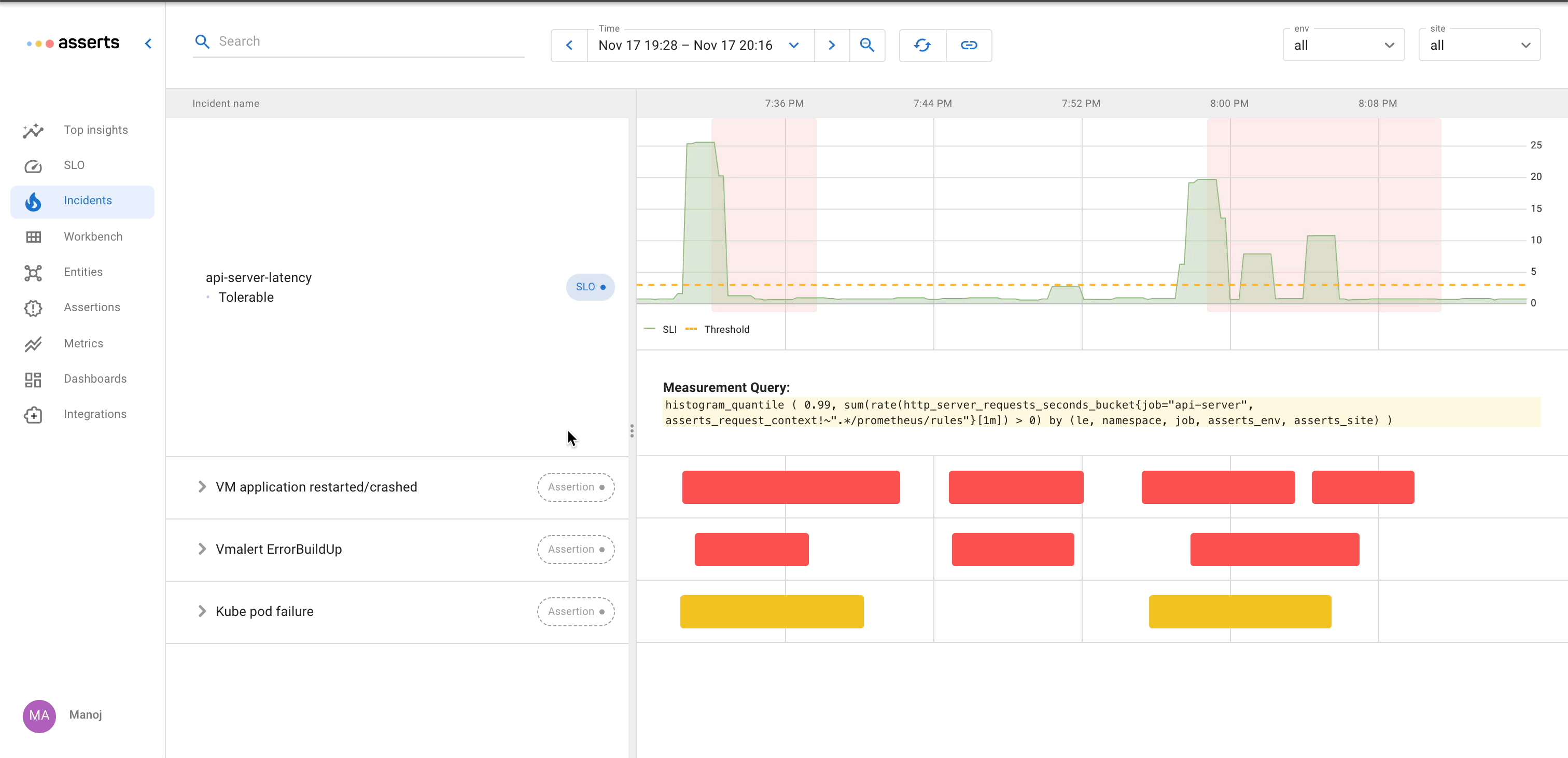
Task: Open Integrations from sidebar
Action: point(95,414)
